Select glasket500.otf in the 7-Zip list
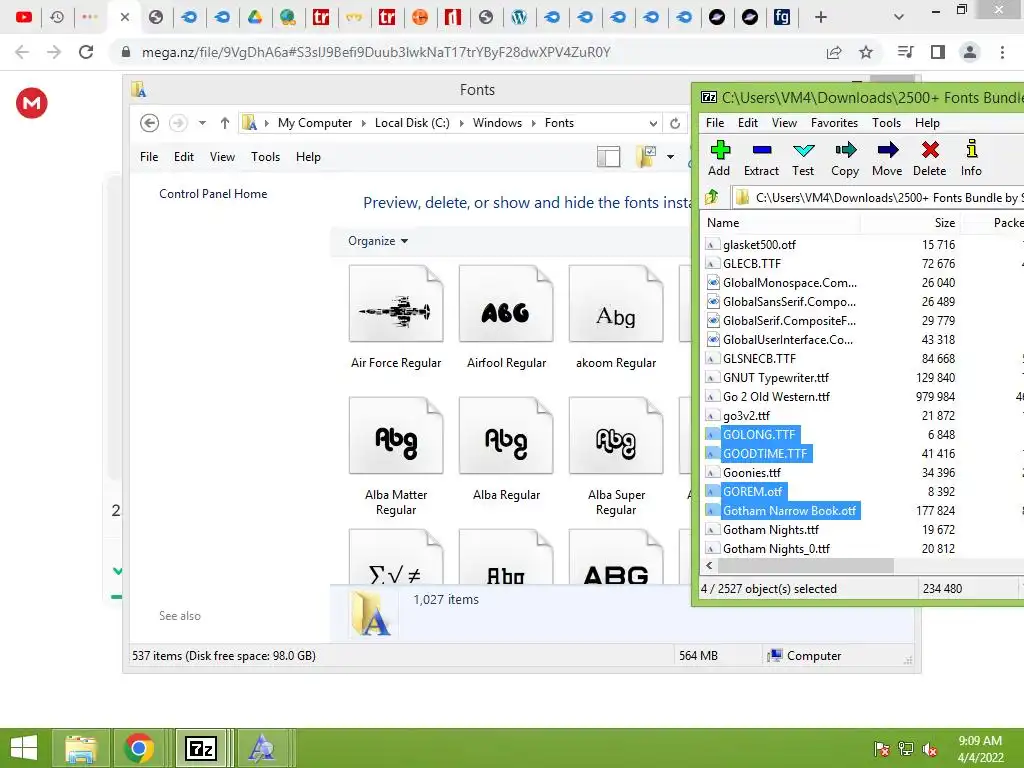 [x=759, y=245]
